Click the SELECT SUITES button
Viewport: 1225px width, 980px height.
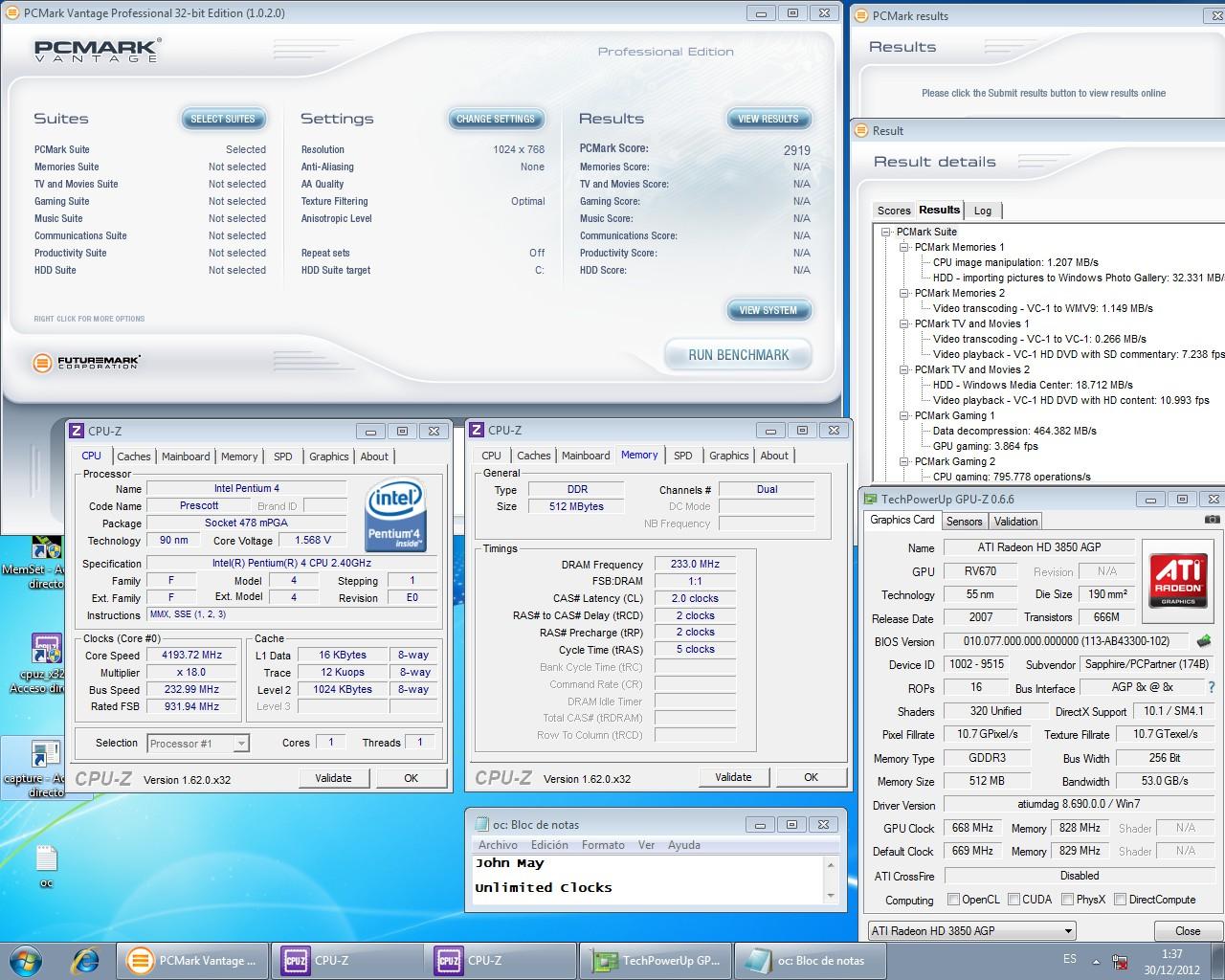(223, 119)
